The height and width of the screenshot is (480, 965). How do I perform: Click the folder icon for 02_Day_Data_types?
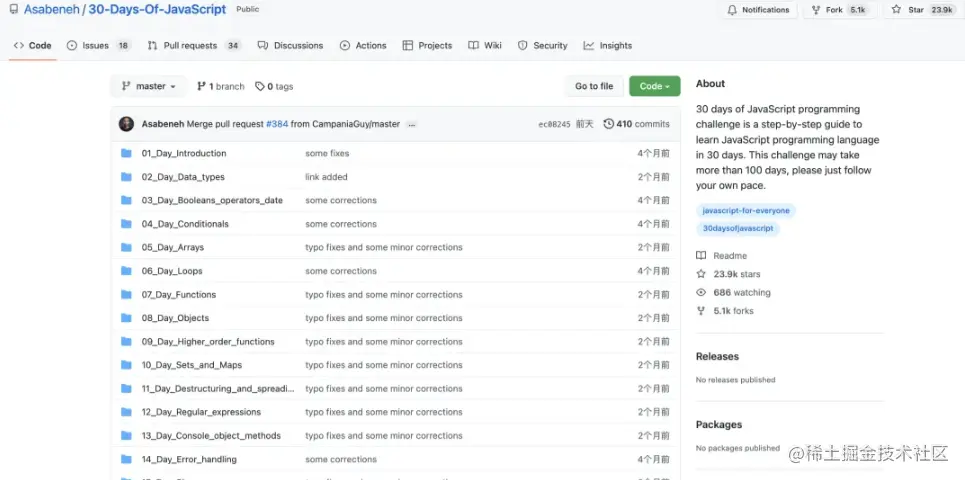coord(126,177)
